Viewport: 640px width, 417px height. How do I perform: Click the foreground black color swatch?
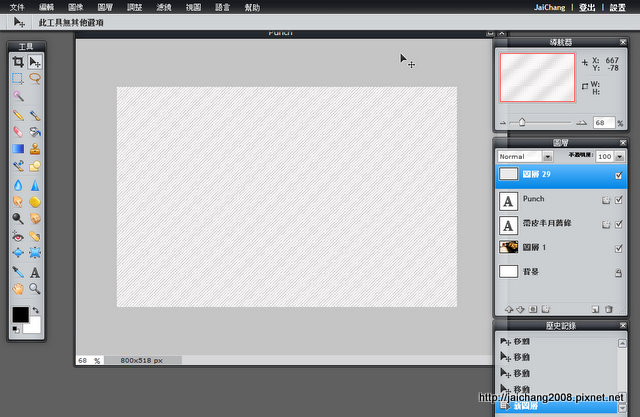click(x=20, y=314)
